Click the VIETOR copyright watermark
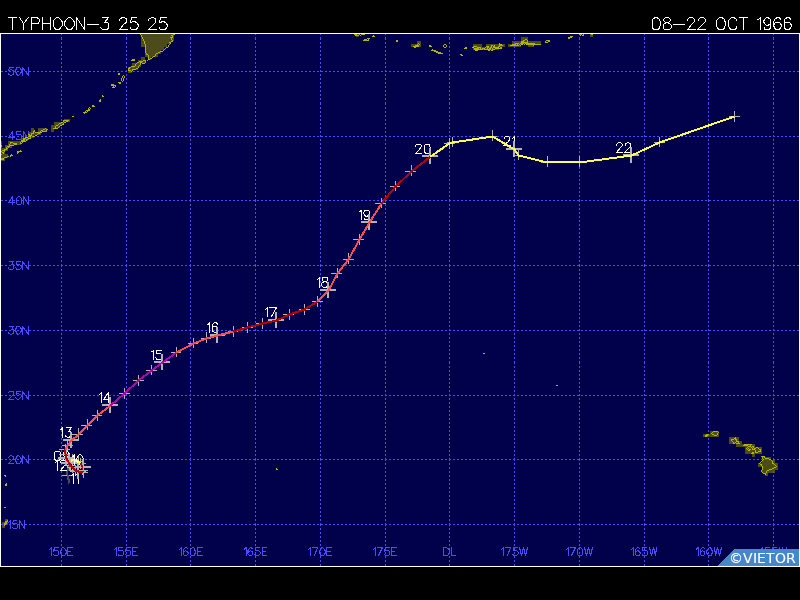800x600 pixels. pyautogui.click(x=763, y=558)
